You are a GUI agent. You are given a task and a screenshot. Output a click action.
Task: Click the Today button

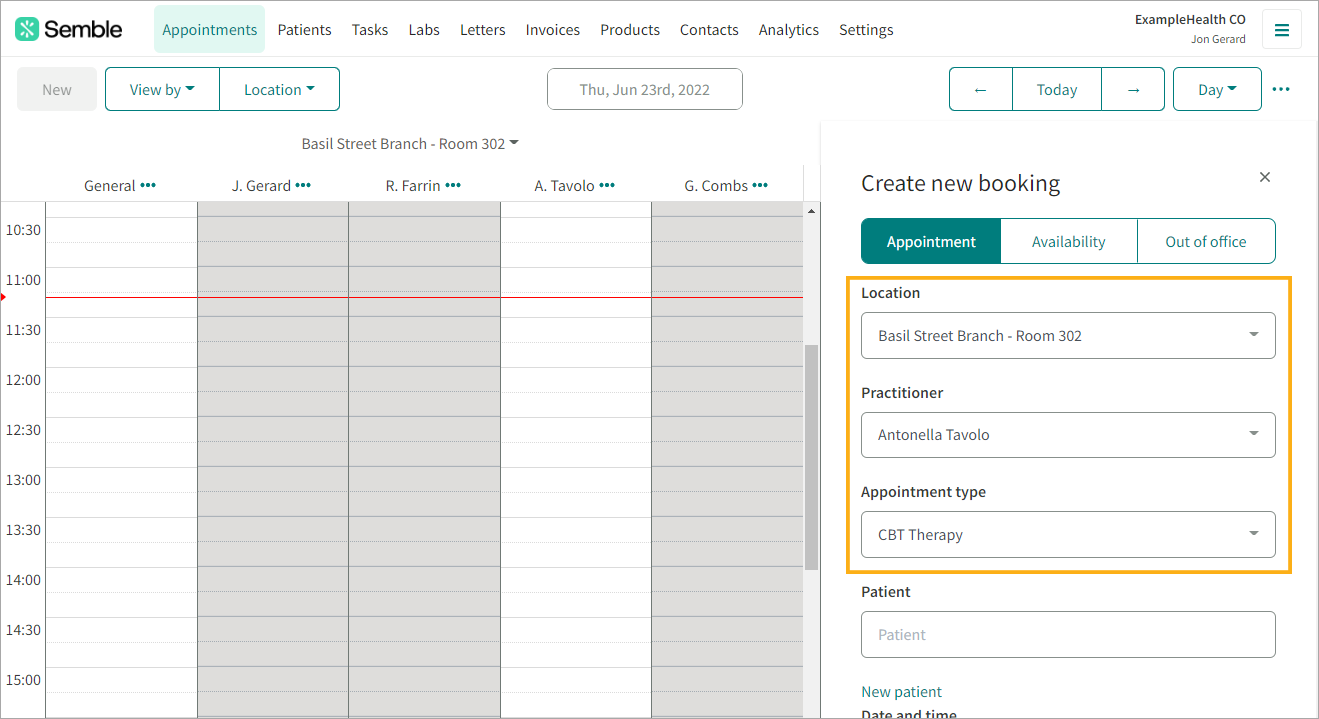(1057, 89)
